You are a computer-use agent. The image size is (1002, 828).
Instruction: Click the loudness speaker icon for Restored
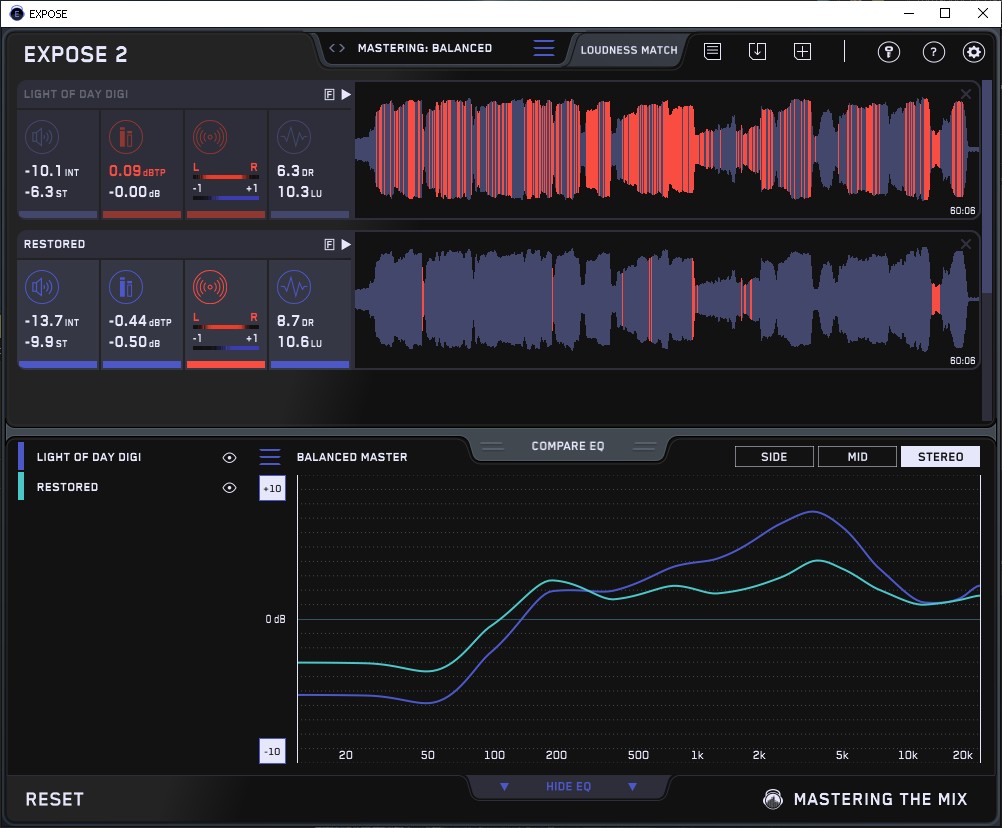click(41, 289)
